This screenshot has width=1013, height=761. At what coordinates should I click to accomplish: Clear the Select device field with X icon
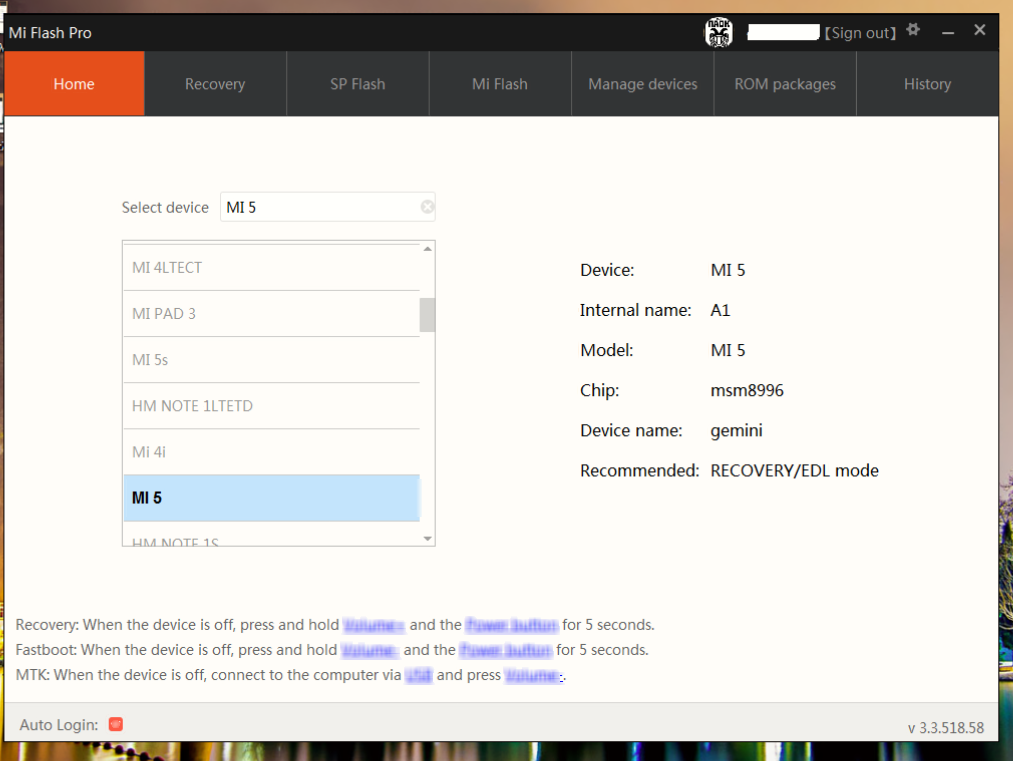click(x=427, y=207)
